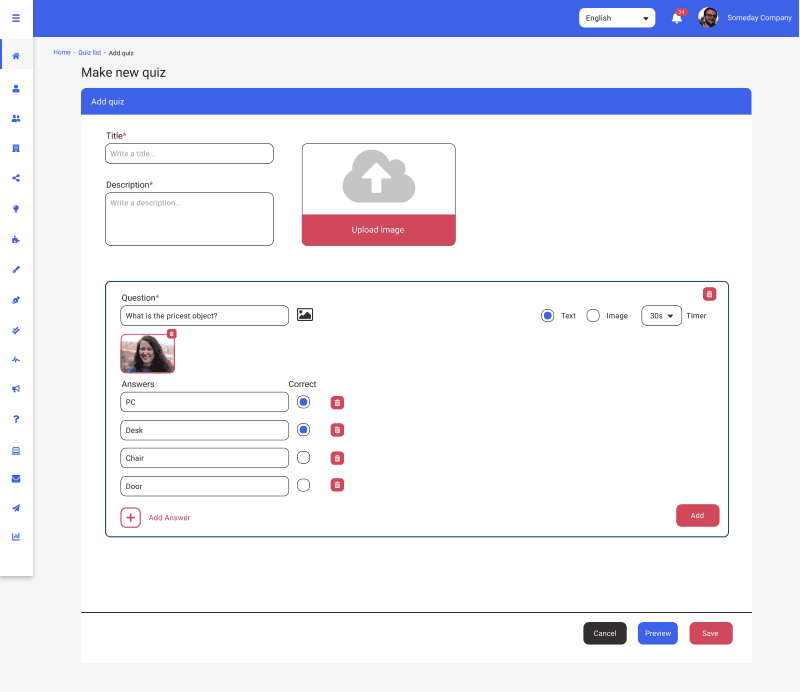Navigate to Quiz list via breadcrumb
This screenshot has height=692, width=800.
click(x=90, y=52)
